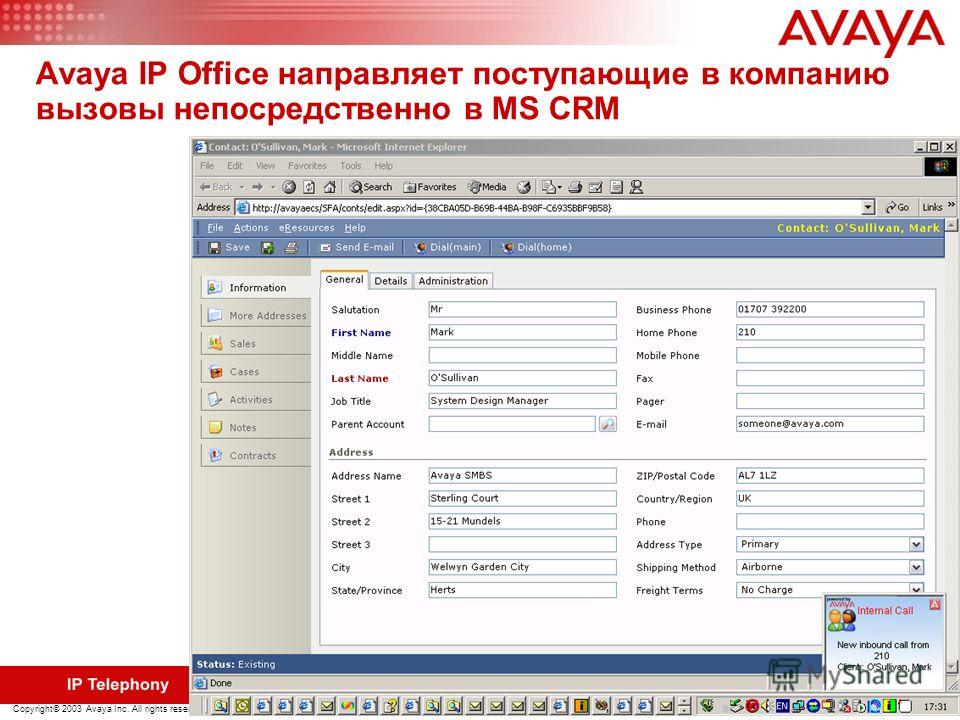Dial the contact's home number
This screenshot has height=720, width=960.
536,247
